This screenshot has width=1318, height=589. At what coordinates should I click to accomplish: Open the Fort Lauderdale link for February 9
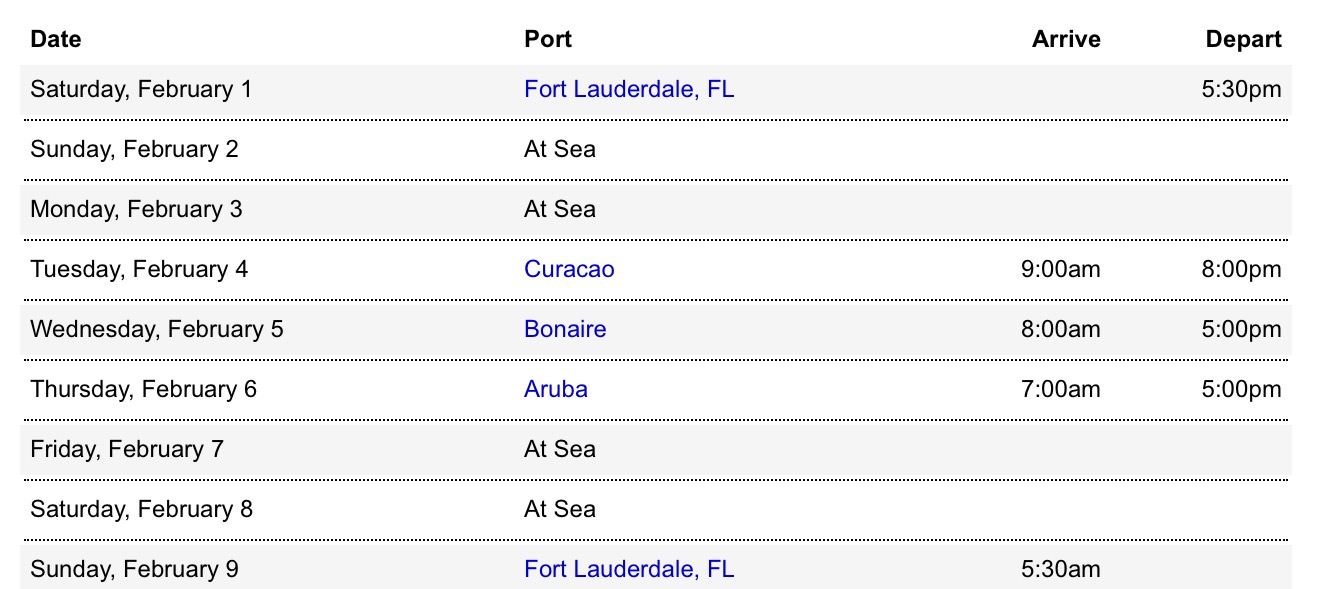(628, 569)
